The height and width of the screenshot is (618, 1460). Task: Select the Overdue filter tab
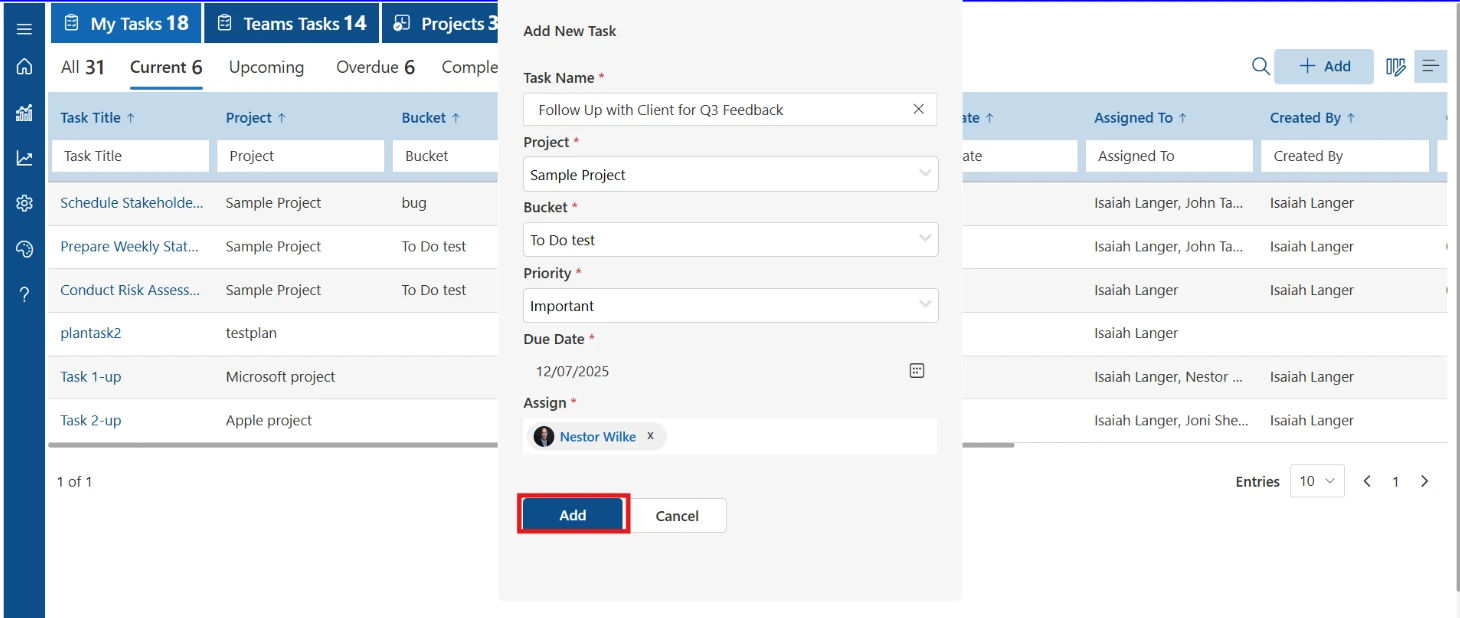point(375,67)
